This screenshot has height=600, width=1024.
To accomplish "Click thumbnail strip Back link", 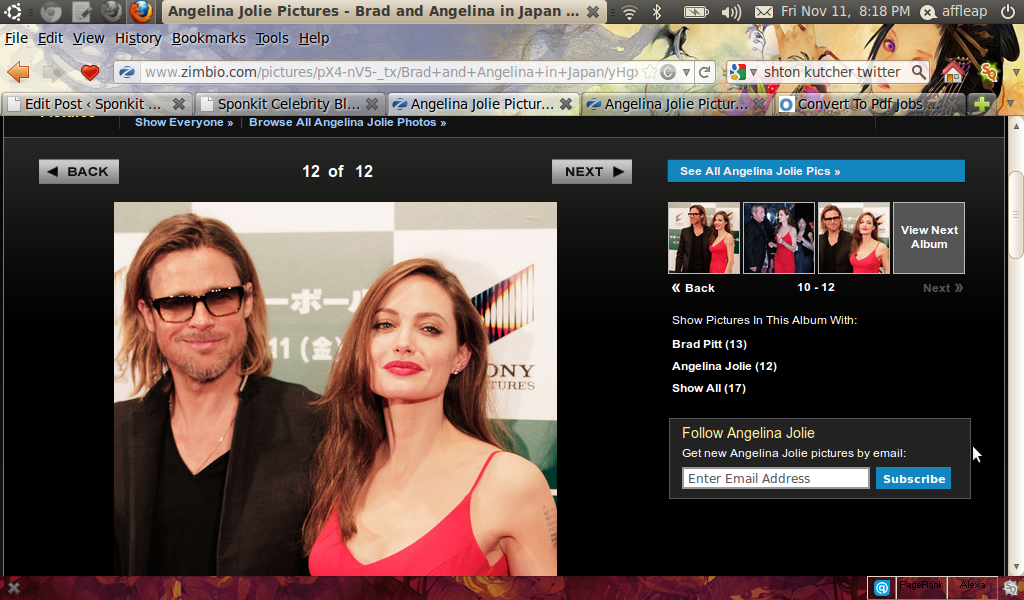I will tap(693, 288).
